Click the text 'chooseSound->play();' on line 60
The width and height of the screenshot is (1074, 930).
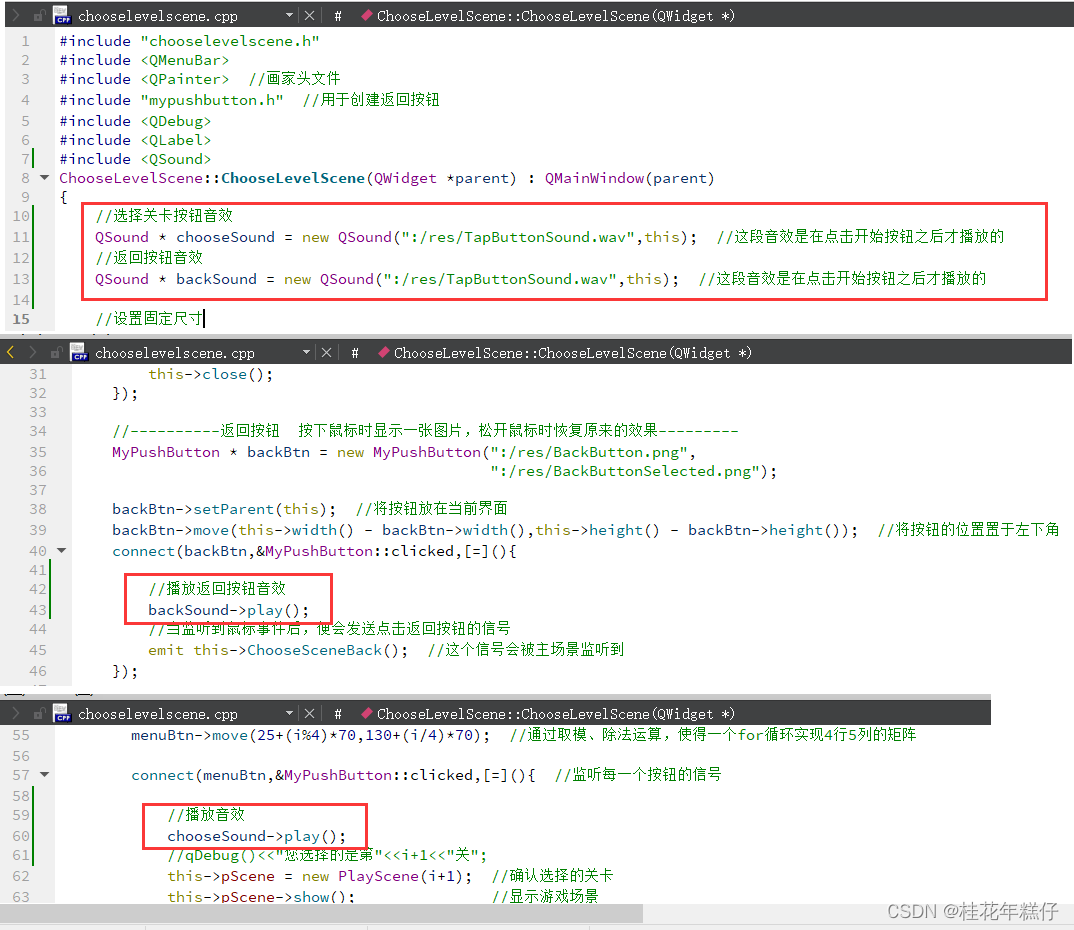257,835
